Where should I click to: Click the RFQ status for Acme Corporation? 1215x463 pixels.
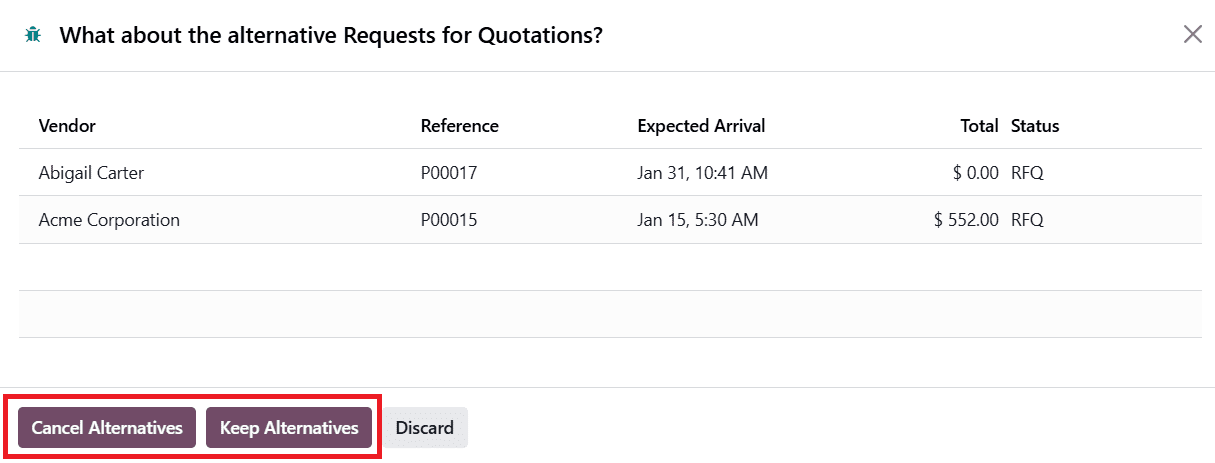(1027, 220)
